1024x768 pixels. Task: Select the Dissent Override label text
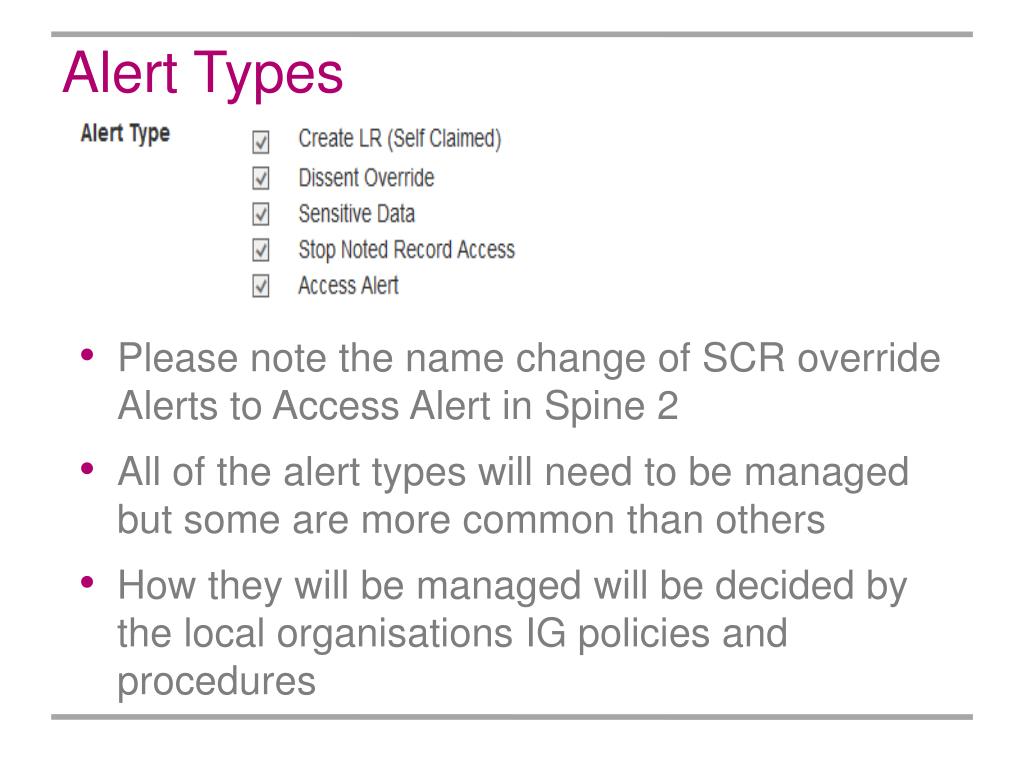(x=366, y=178)
